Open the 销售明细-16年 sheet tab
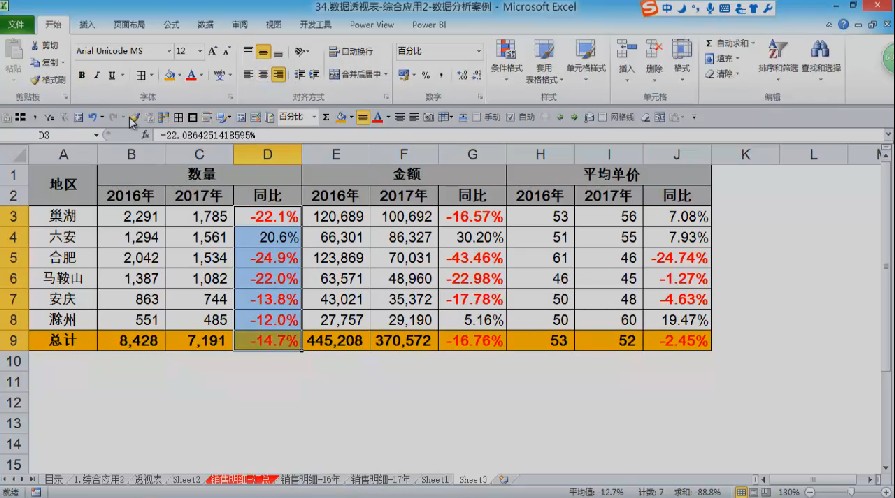Screen dimensions: 895x498 click(x=311, y=479)
